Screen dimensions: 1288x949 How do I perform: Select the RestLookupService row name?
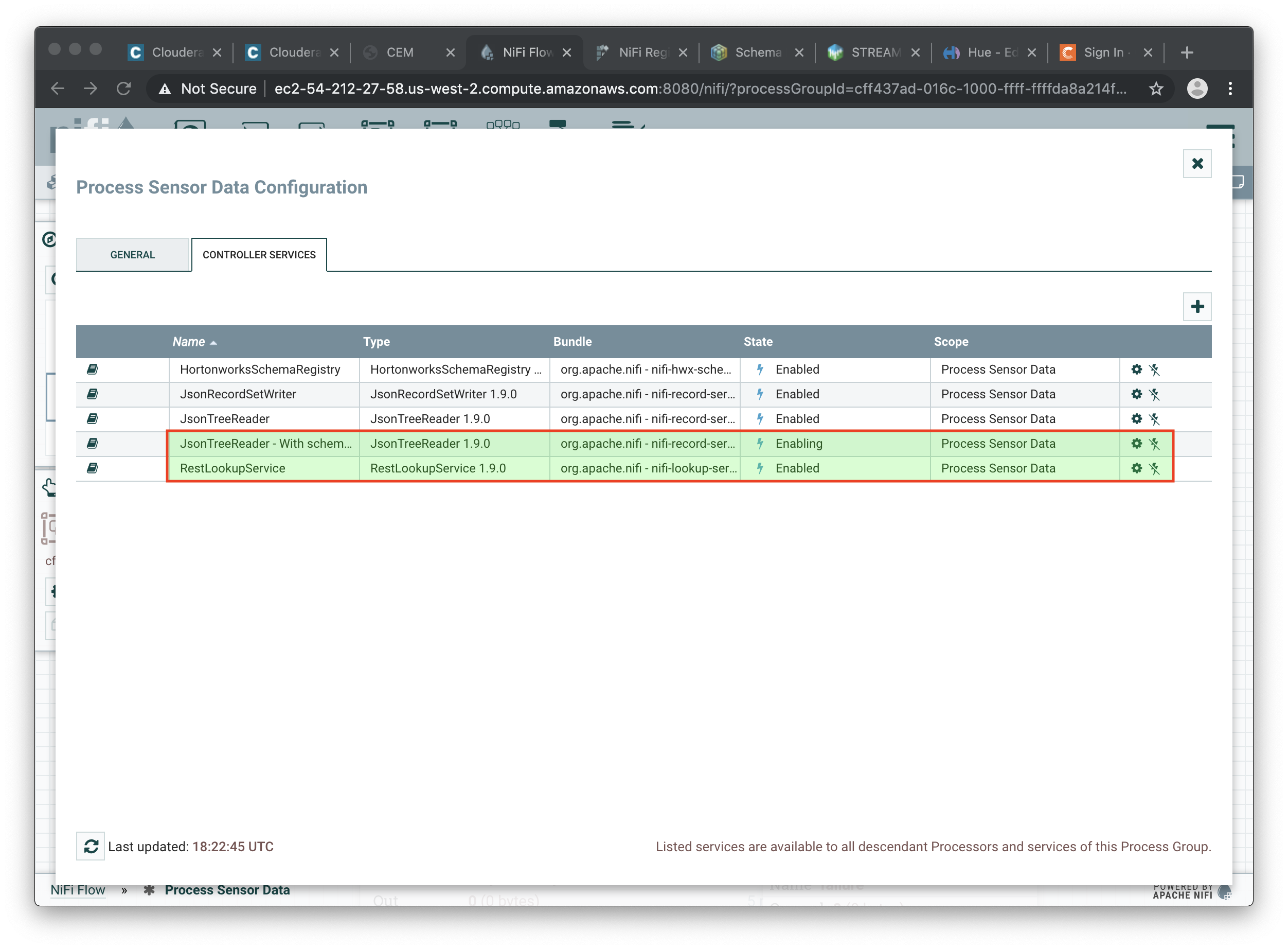[x=232, y=468]
